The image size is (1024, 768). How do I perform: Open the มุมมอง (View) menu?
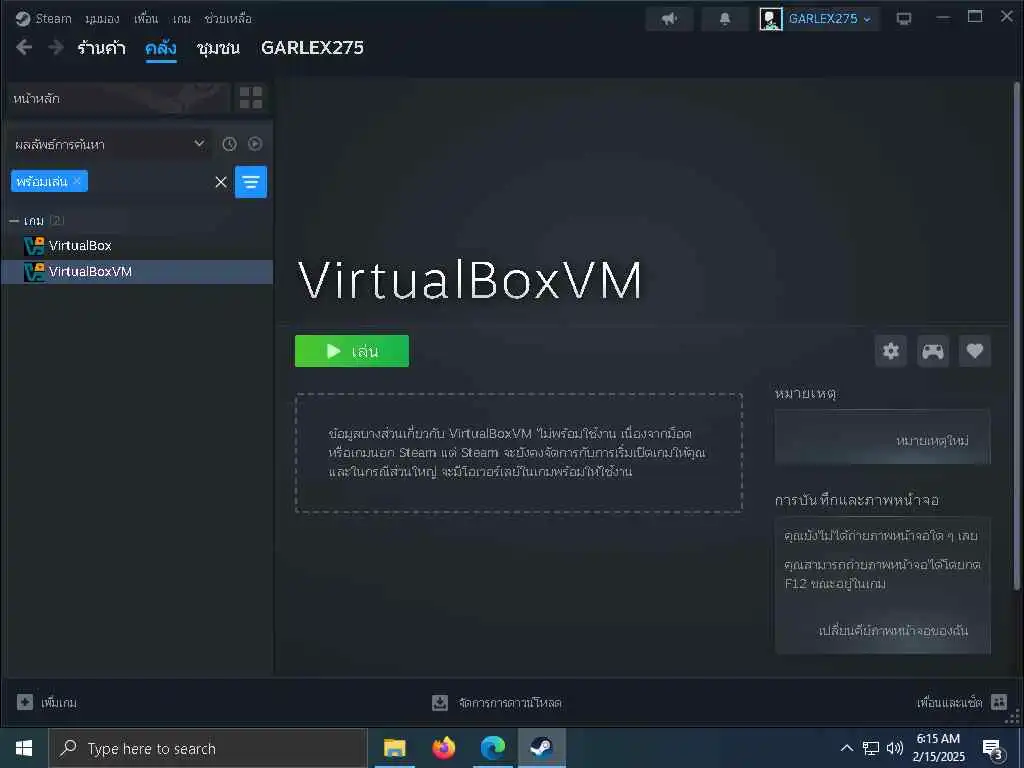[x=103, y=18]
